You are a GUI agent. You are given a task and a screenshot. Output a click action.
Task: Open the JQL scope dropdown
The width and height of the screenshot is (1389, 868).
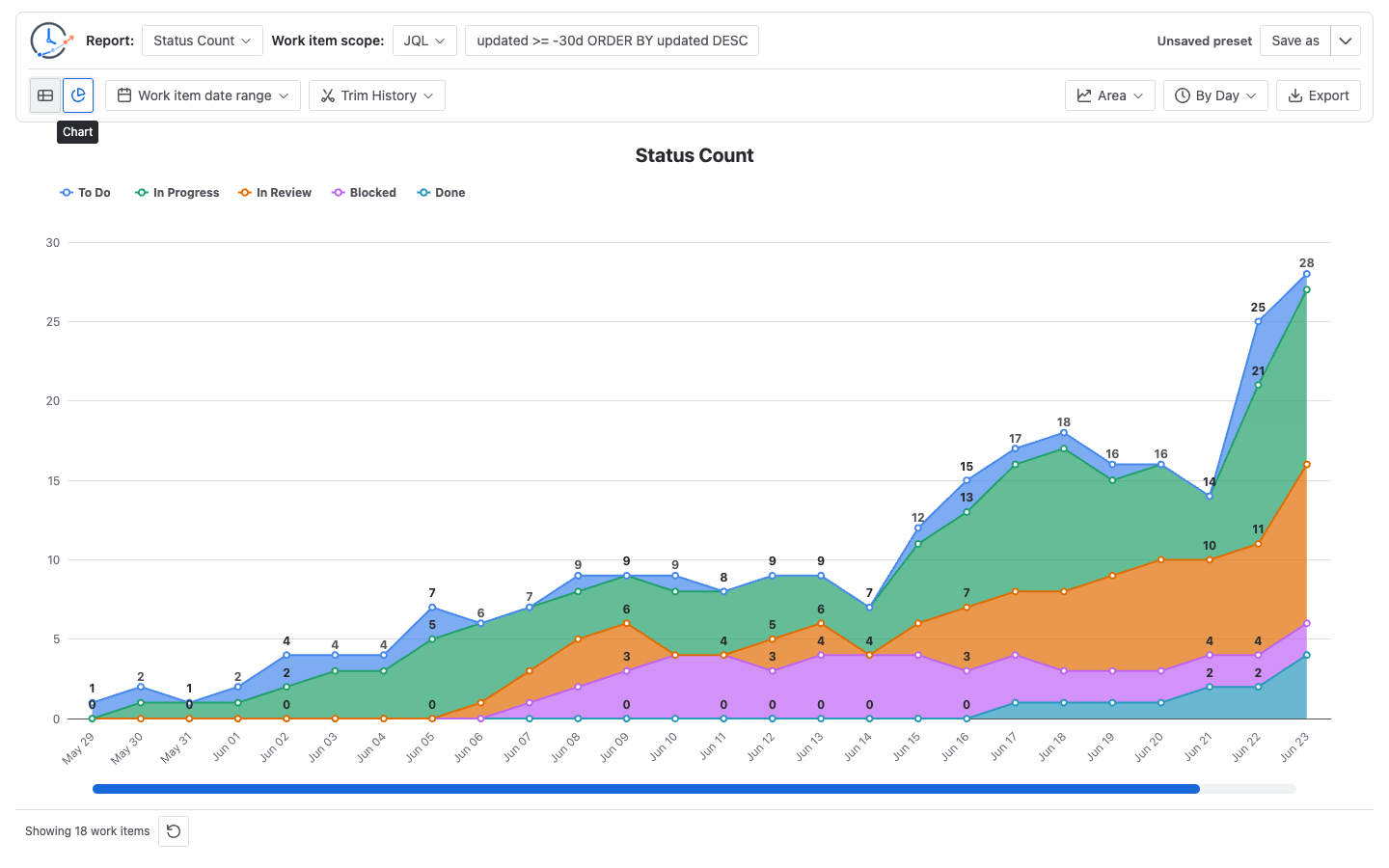424,41
